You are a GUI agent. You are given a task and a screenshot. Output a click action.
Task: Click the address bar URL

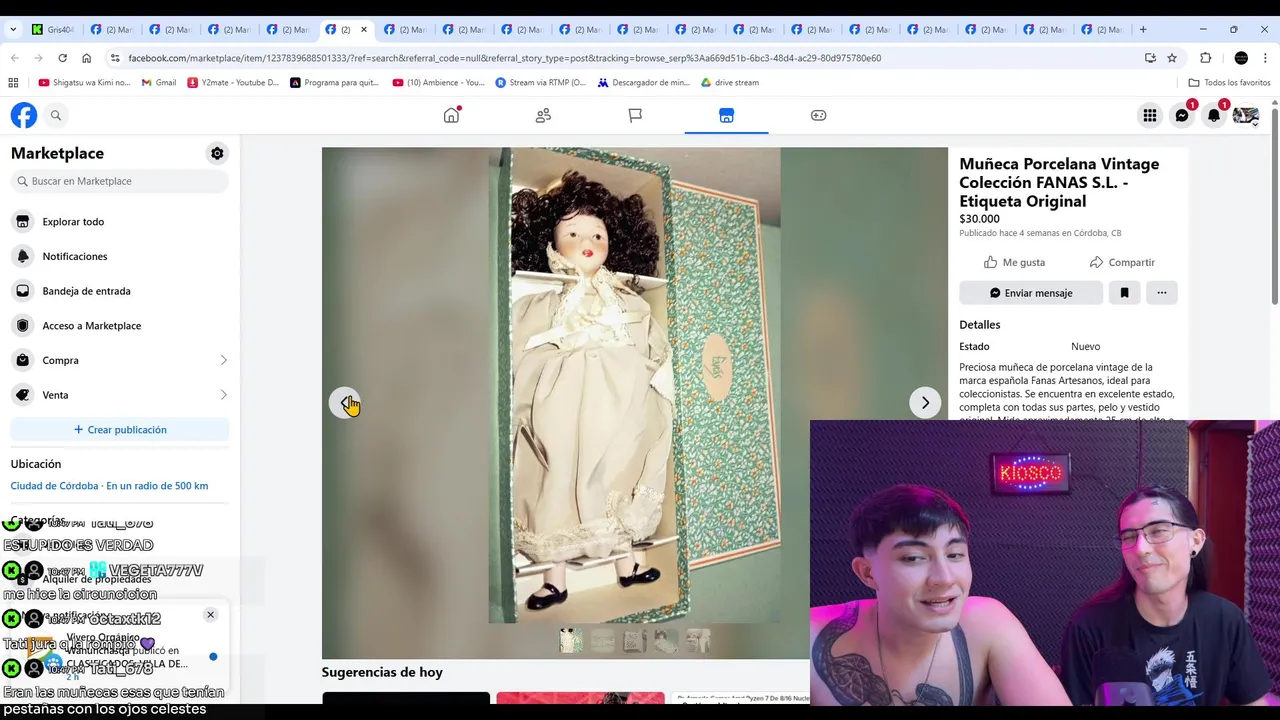tap(505, 58)
